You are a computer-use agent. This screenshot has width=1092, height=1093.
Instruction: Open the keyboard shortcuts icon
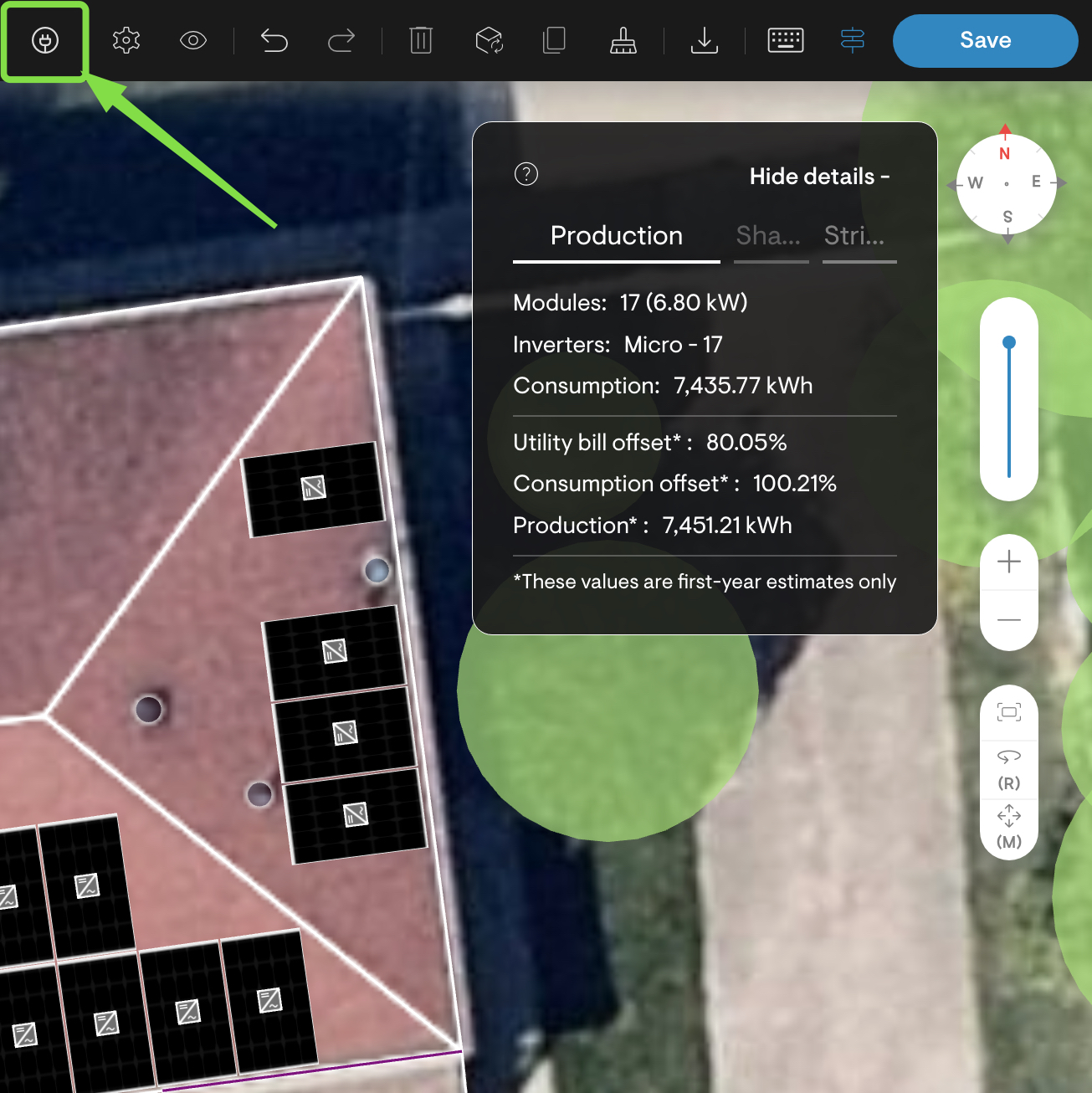tap(786, 40)
